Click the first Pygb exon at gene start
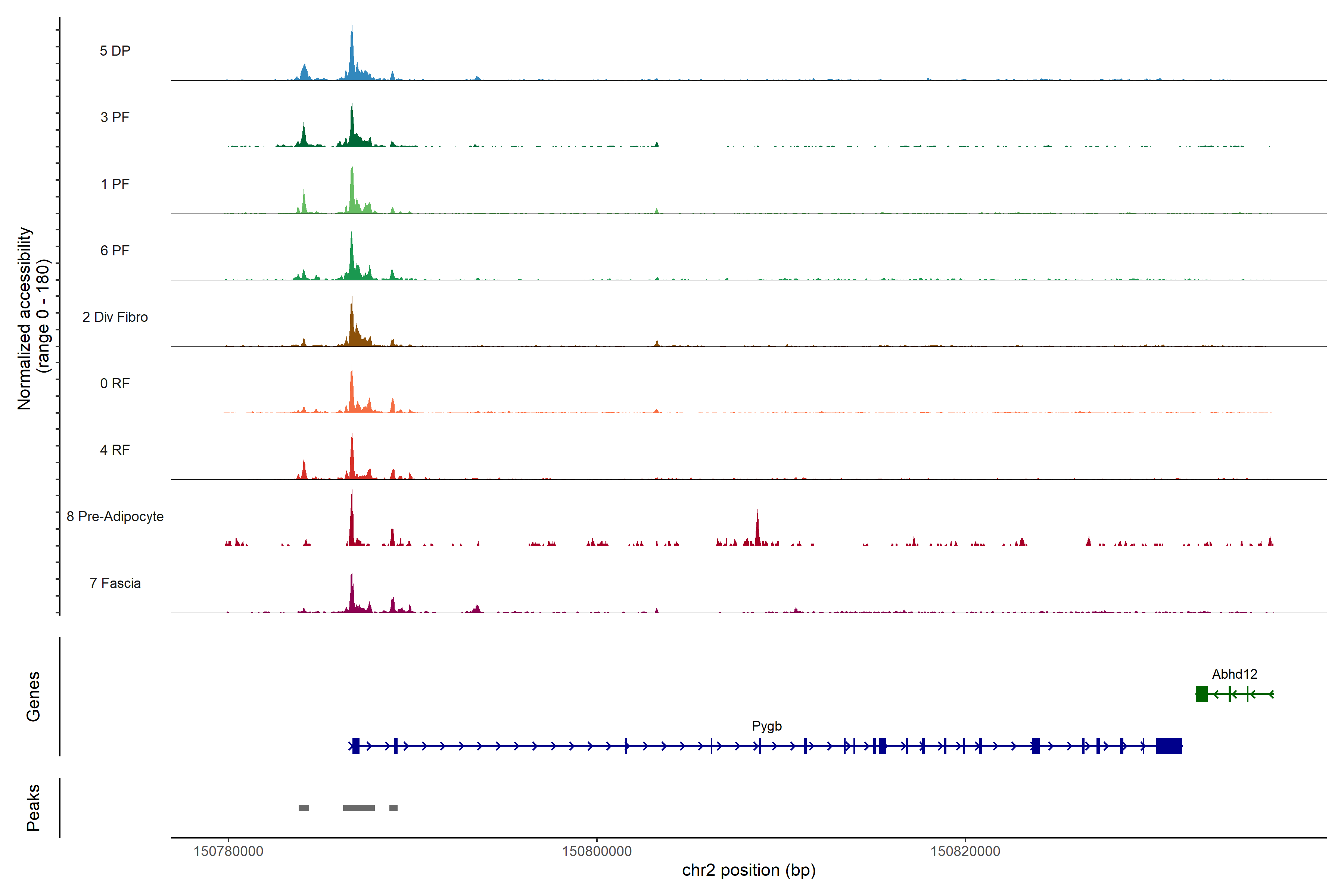Image resolution: width=1344 pixels, height=896 pixels. point(356,746)
